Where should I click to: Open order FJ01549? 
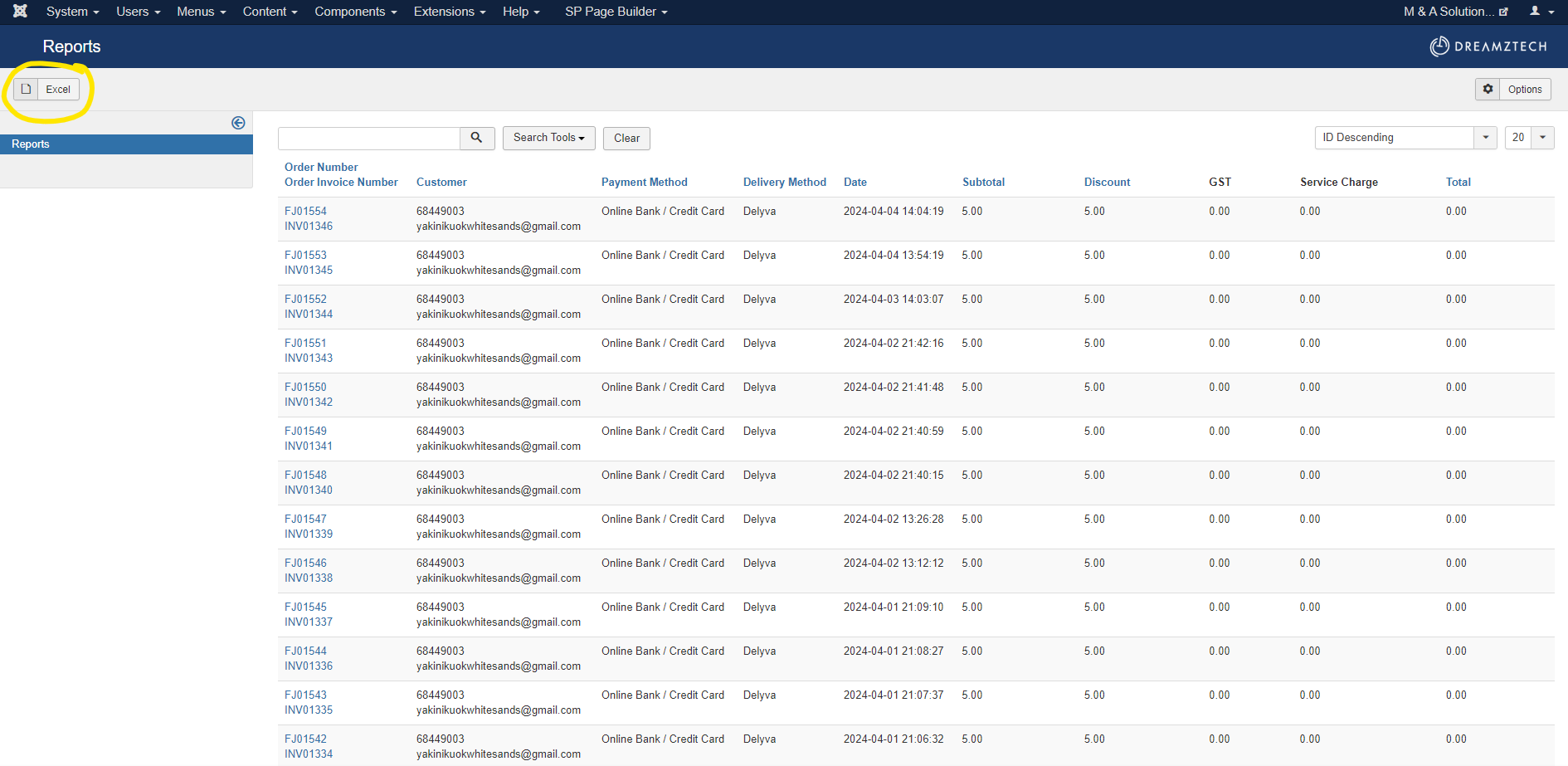pyautogui.click(x=305, y=431)
